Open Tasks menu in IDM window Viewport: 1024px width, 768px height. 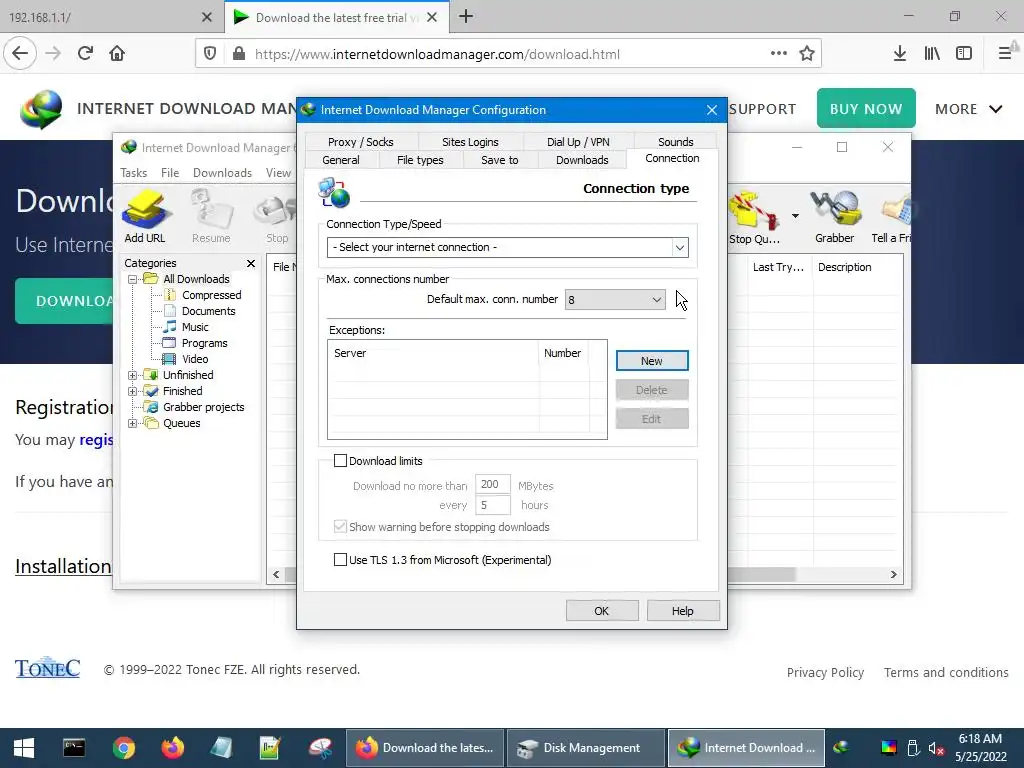coord(133,173)
